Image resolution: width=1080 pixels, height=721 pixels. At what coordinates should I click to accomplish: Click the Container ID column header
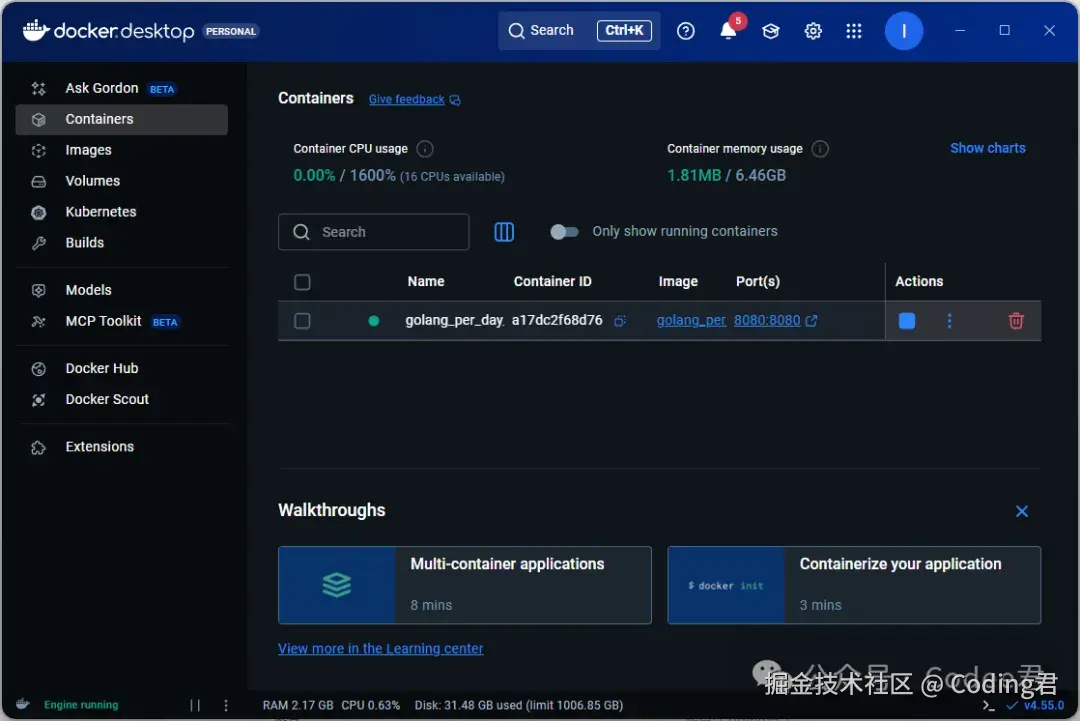click(552, 282)
